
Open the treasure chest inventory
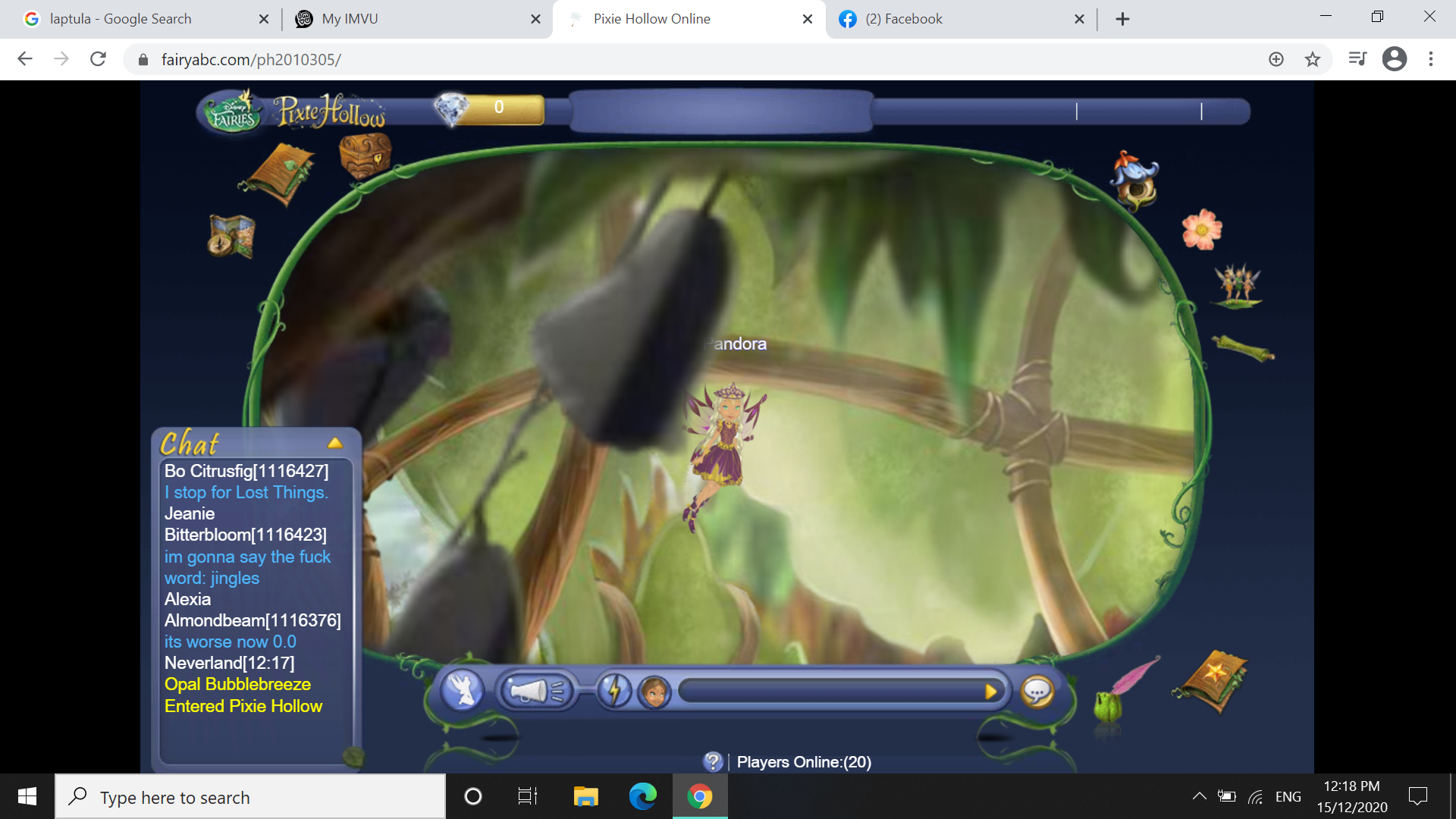[x=366, y=155]
